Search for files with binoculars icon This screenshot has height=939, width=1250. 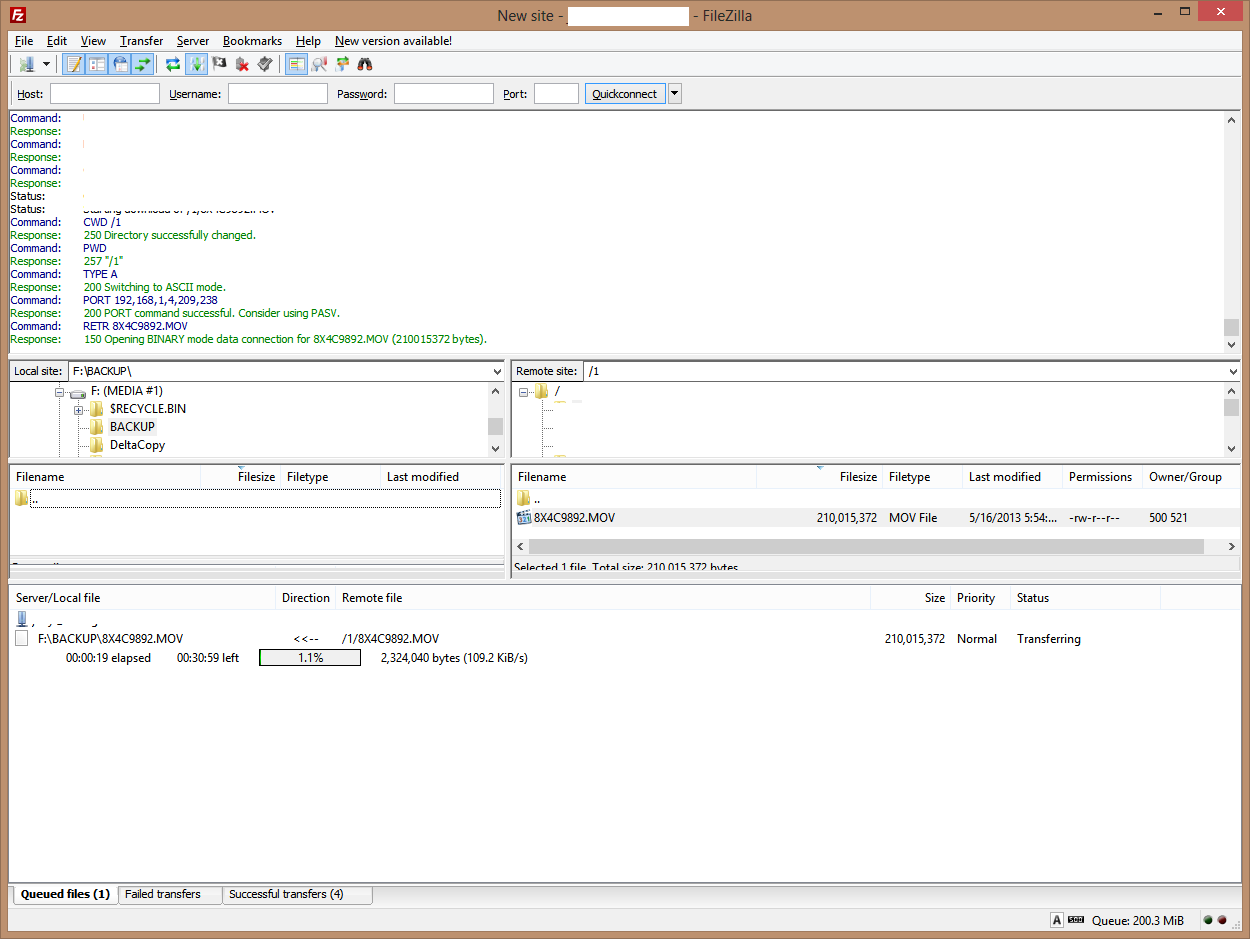click(x=365, y=64)
